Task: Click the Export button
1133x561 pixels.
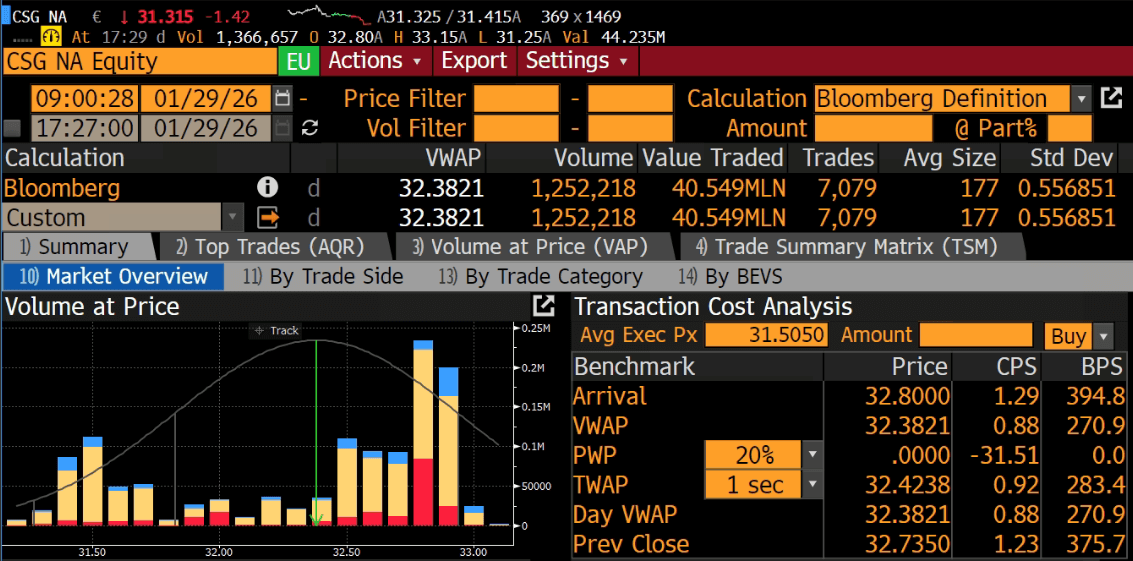Action: (474, 61)
